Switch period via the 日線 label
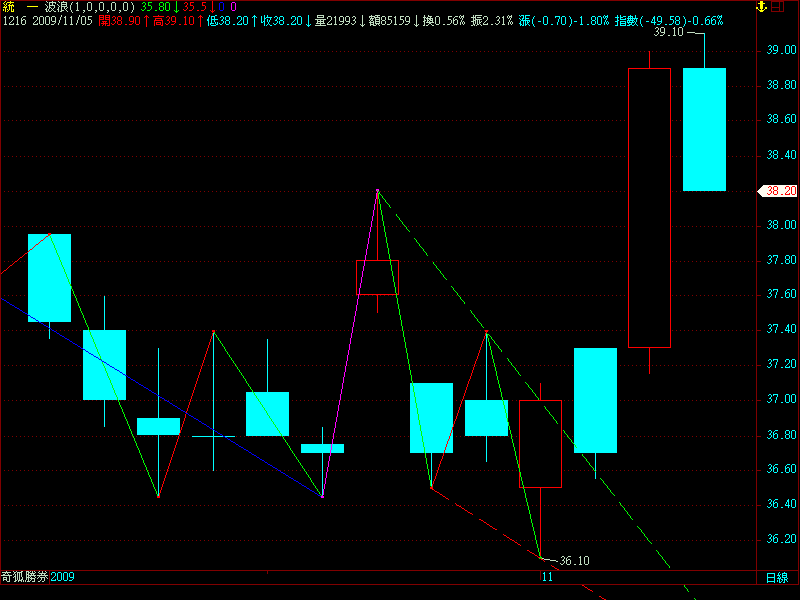The height and width of the screenshot is (600, 800). coord(777,578)
